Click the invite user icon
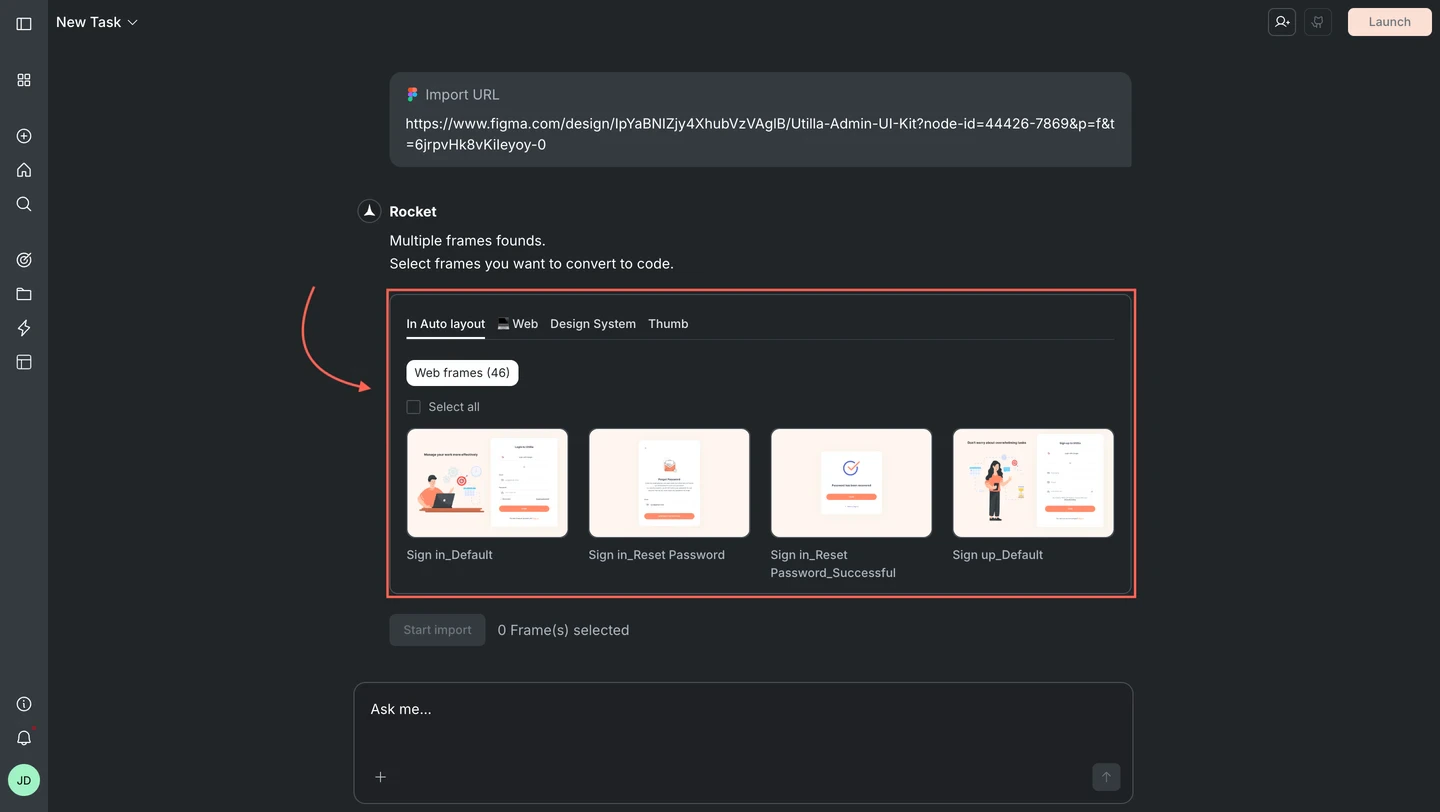Viewport: 1440px width, 812px height. (x=1281, y=21)
